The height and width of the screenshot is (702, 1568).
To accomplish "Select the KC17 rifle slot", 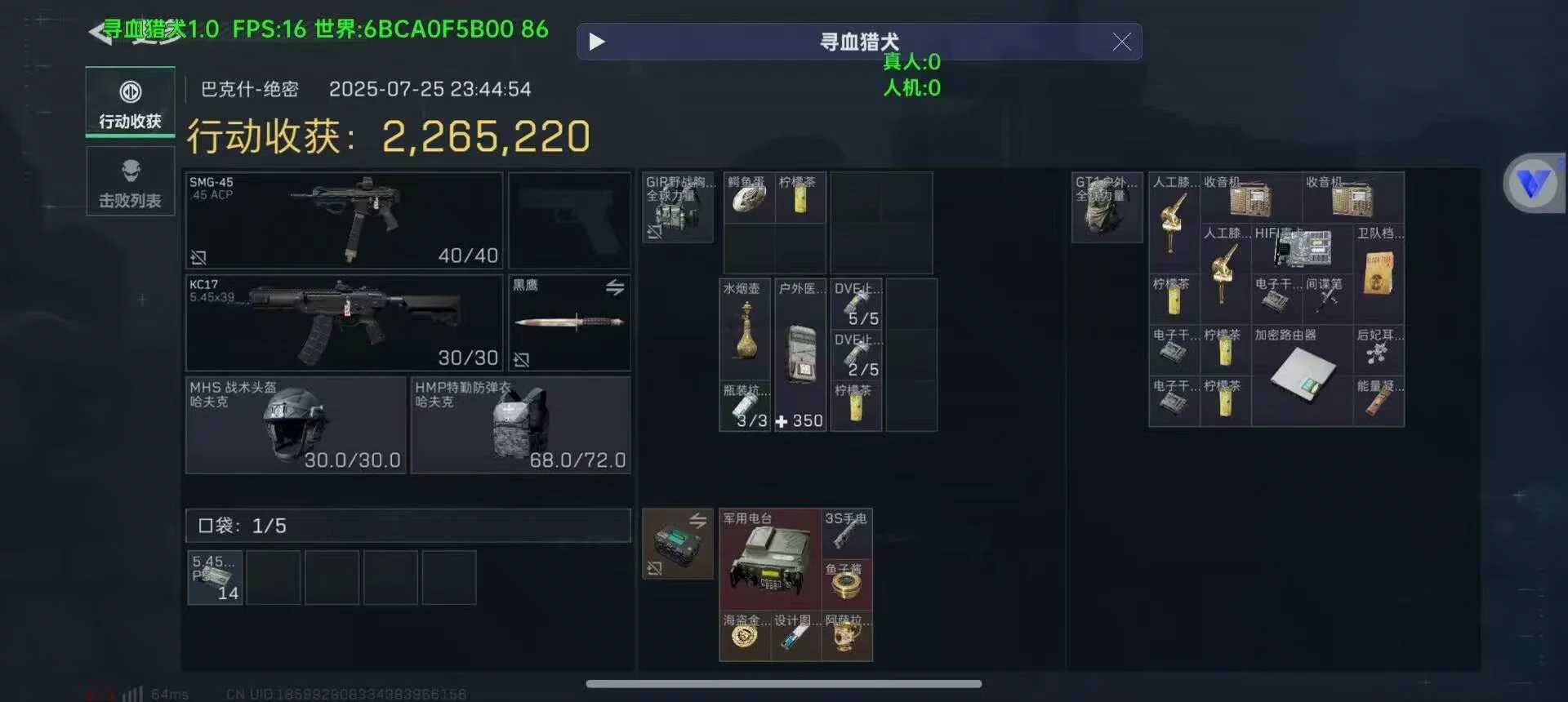I will (344, 323).
